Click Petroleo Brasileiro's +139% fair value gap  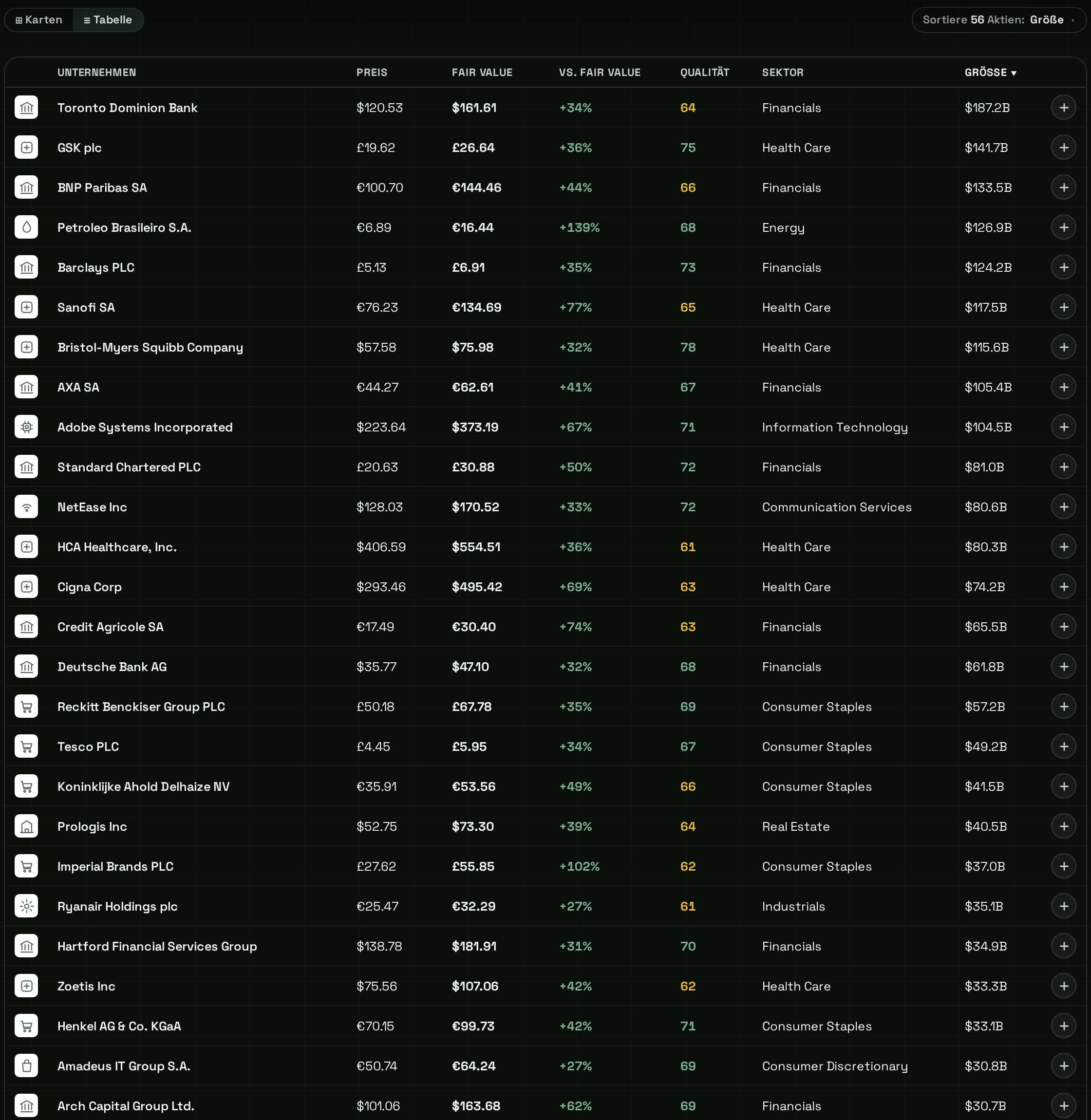coord(579,227)
